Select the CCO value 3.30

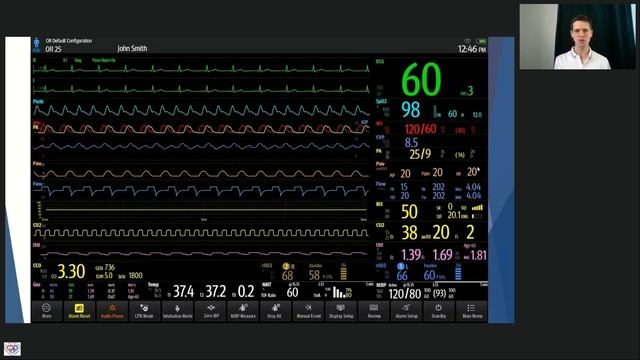point(71,271)
